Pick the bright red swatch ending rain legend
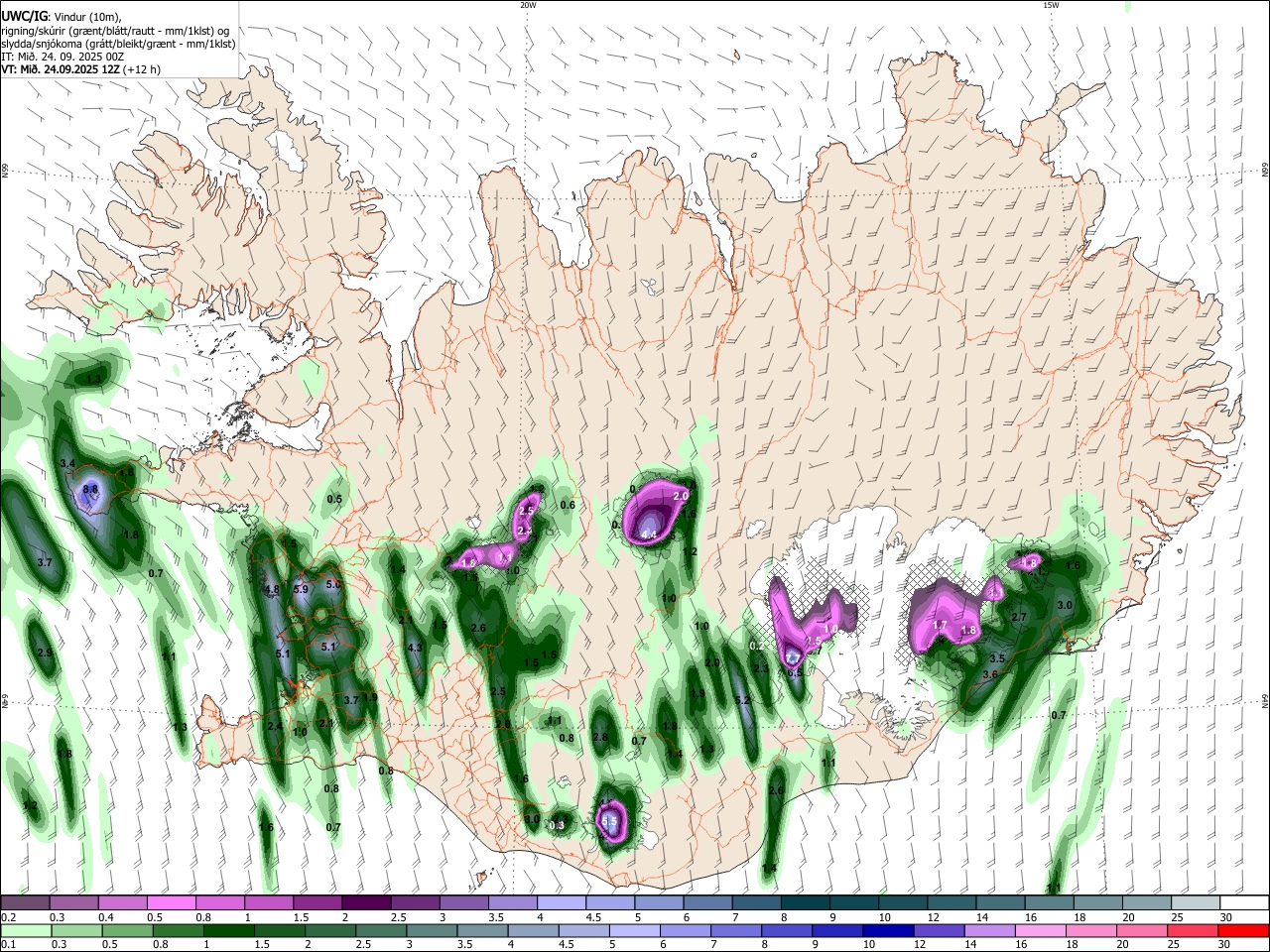This screenshot has width=1270, height=952. (1243, 931)
